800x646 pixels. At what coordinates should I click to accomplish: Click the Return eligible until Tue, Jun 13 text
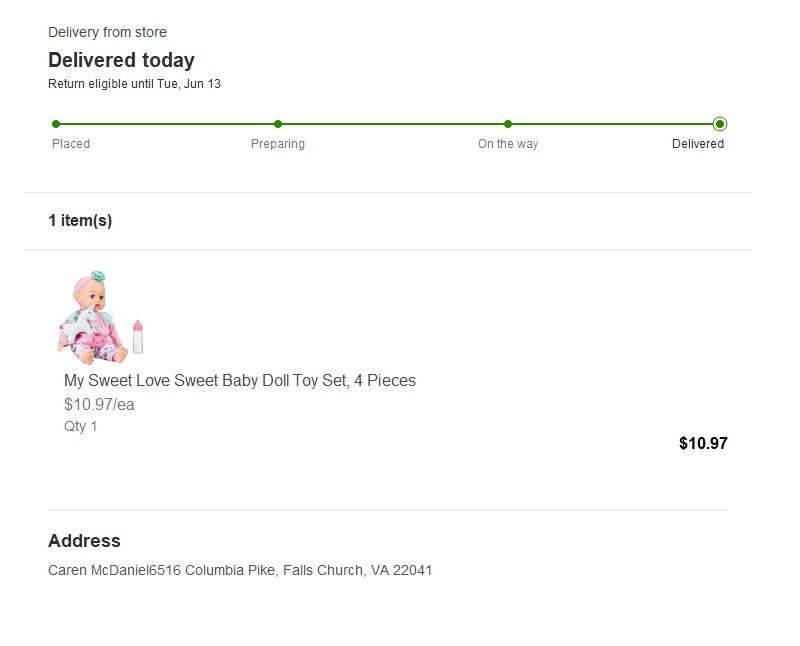tap(134, 84)
